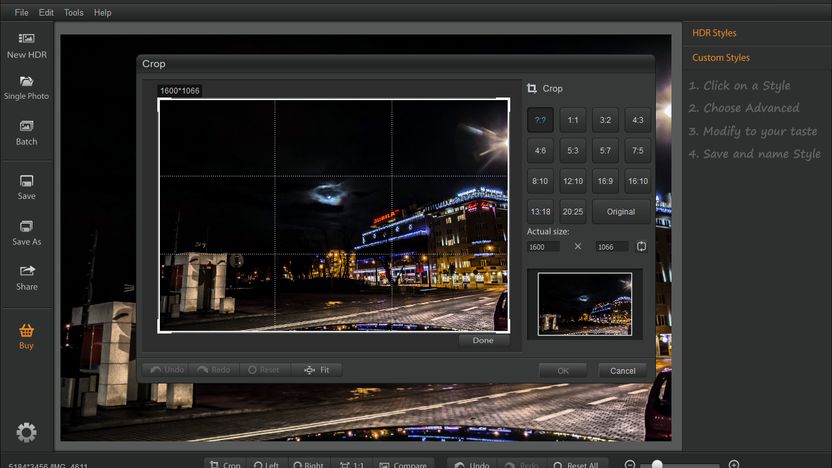Click the Buy basket icon

[27, 336]
